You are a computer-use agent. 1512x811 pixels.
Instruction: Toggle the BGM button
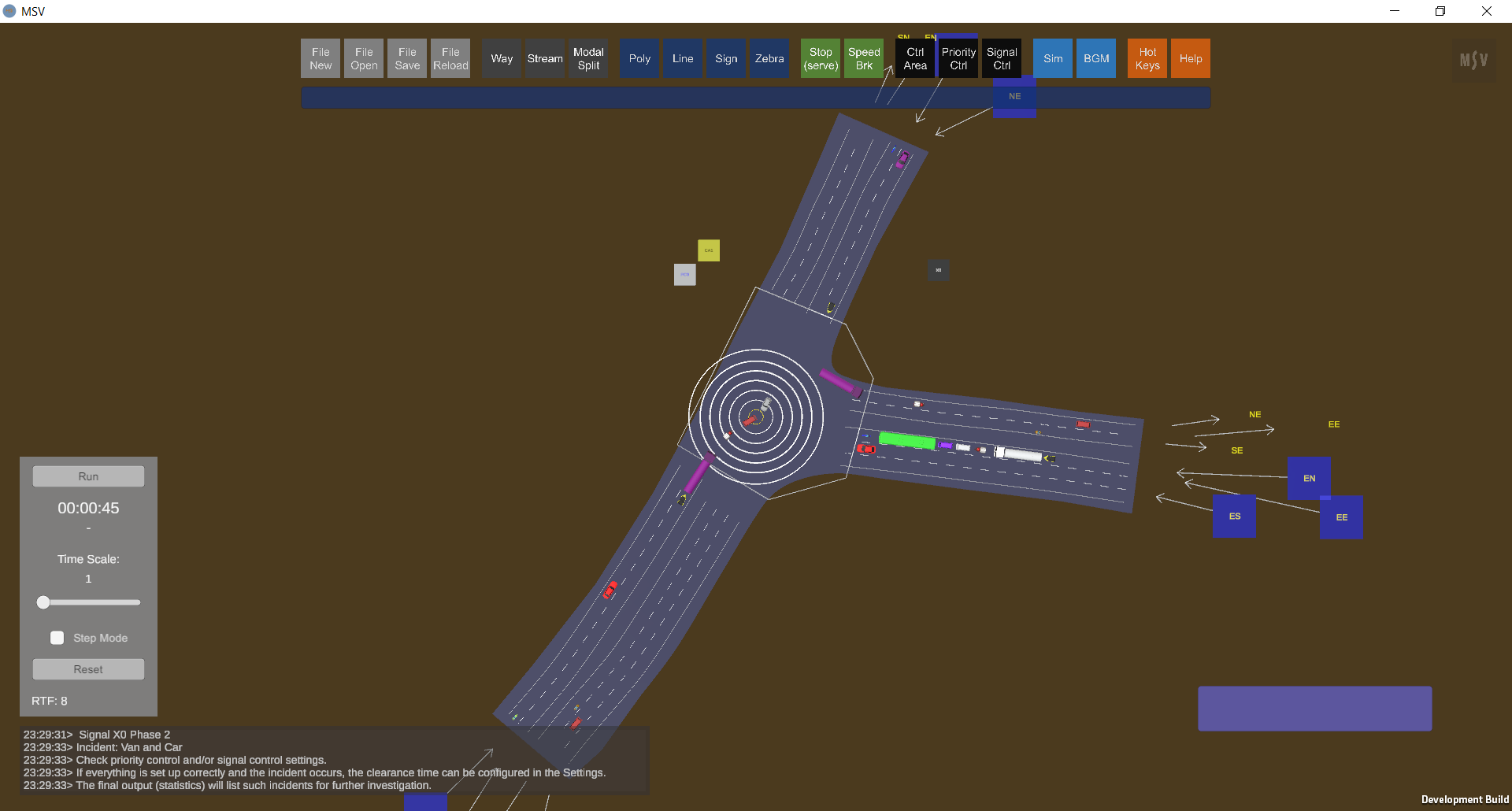tap(1096, 58)
